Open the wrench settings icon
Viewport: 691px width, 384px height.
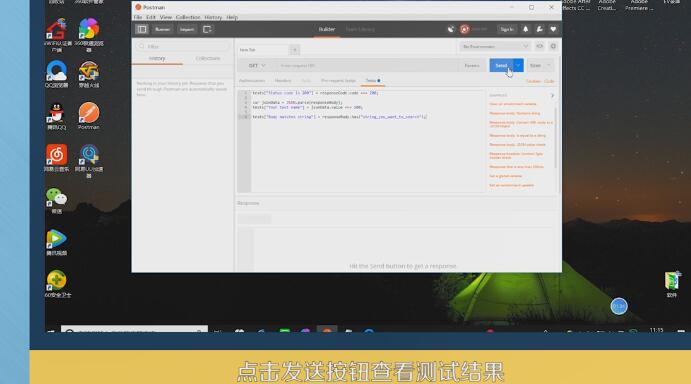click(539, 30)
